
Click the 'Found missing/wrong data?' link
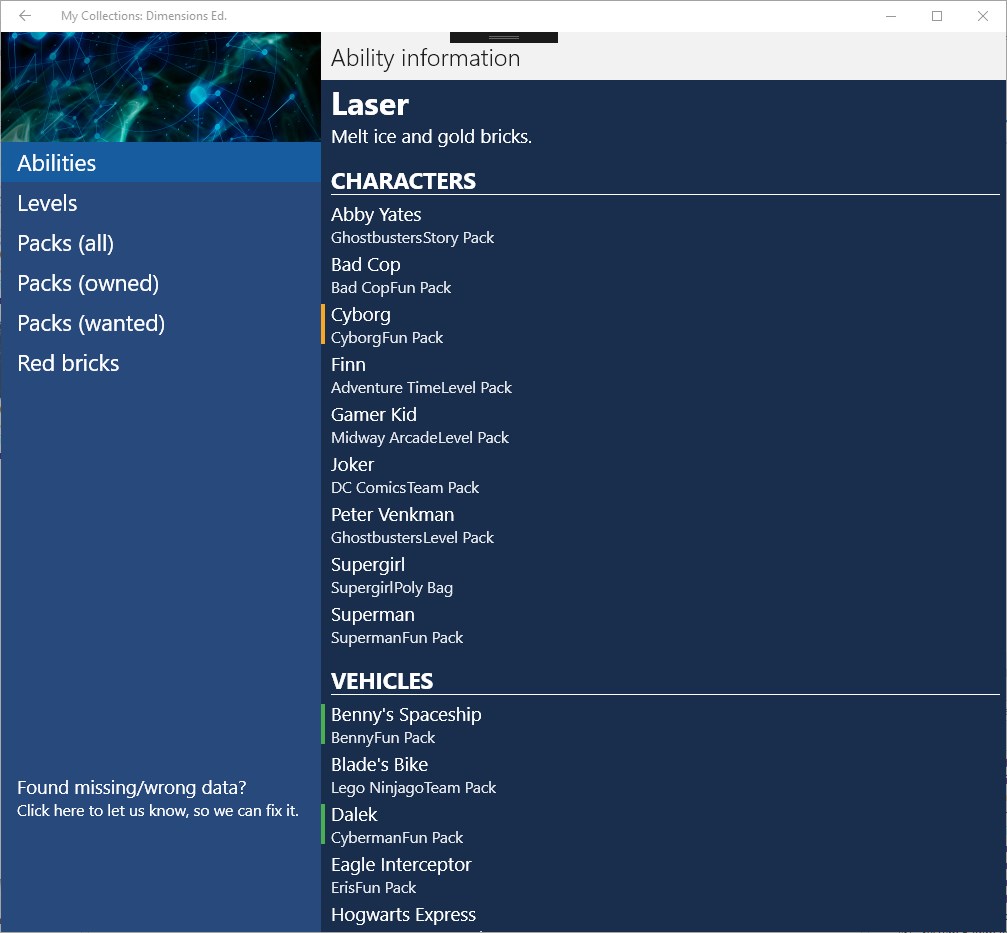pyautogui.click(x=158, y=798)
